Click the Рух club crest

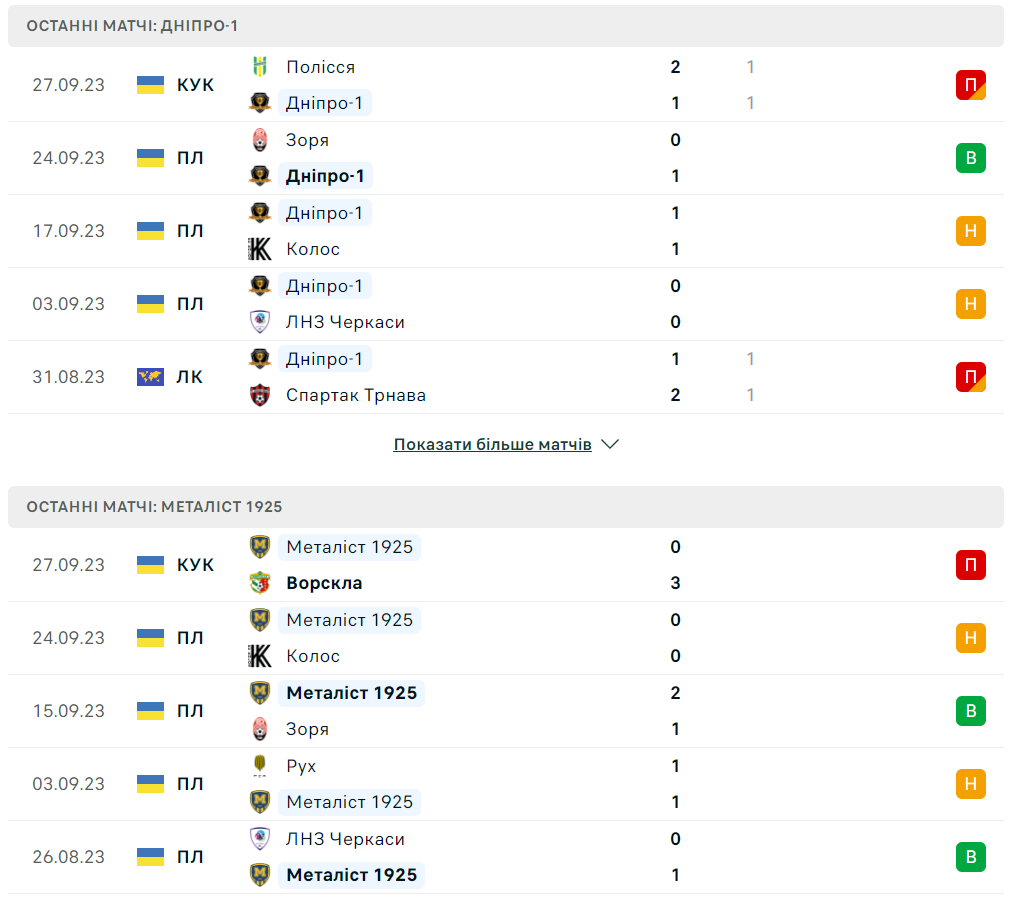[x=260, y=766]
